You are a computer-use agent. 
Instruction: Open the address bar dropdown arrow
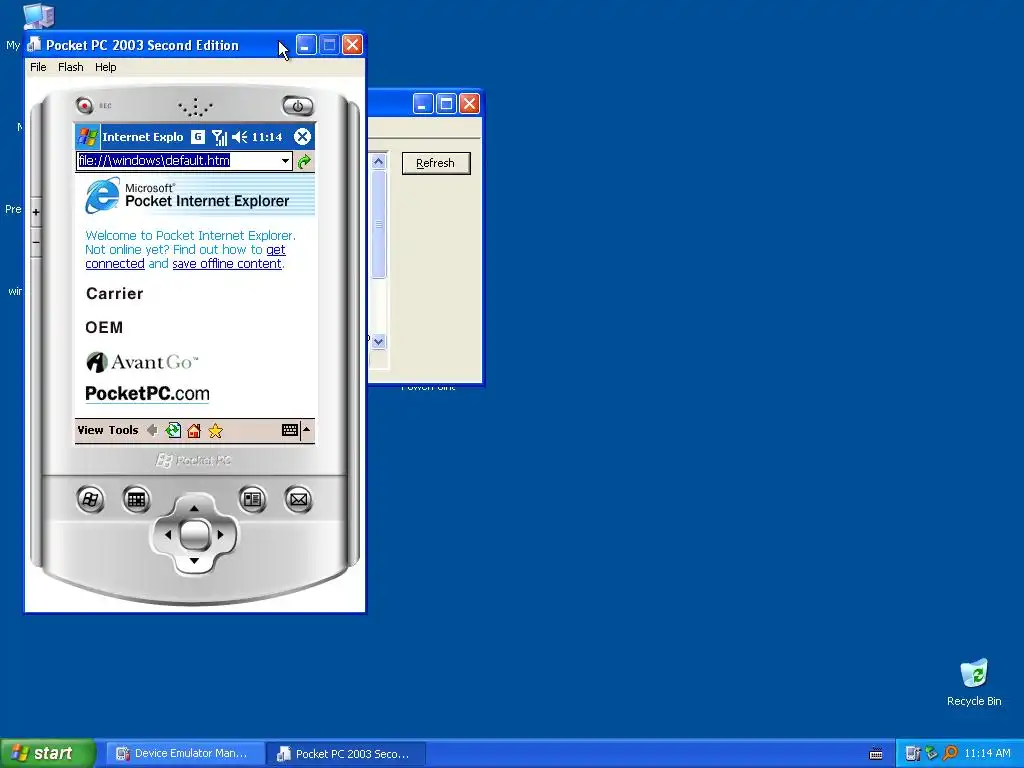(x=285, y=161)
